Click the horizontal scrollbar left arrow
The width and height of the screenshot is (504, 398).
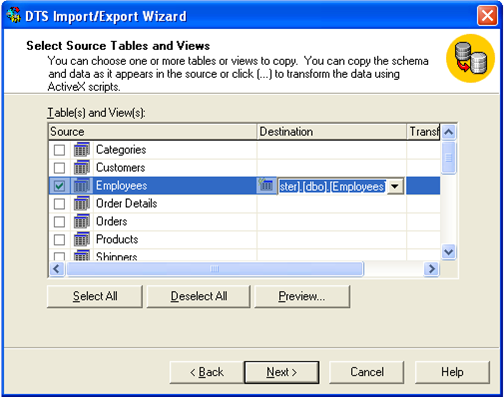57,268
